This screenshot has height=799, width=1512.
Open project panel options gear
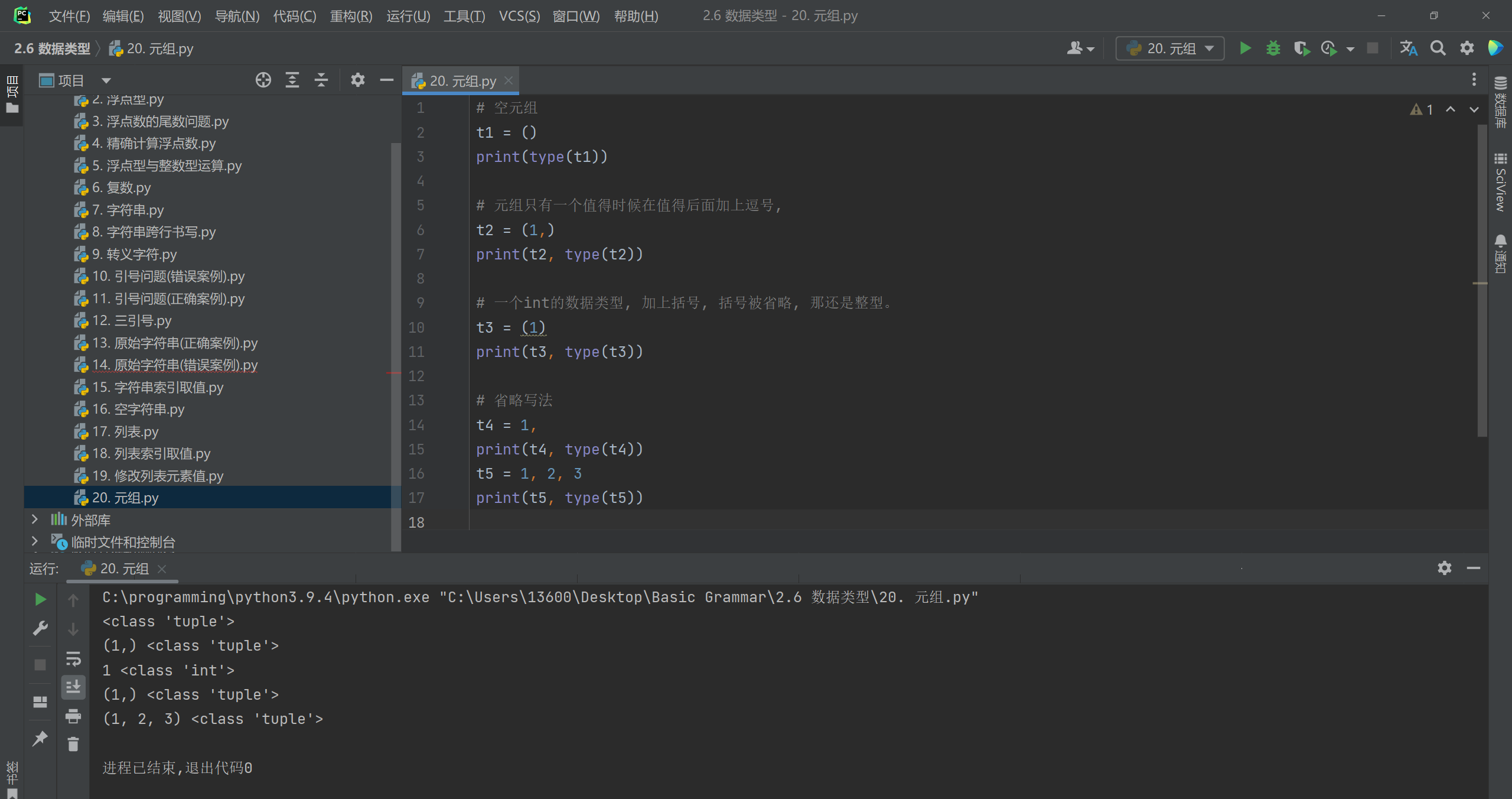357,80
